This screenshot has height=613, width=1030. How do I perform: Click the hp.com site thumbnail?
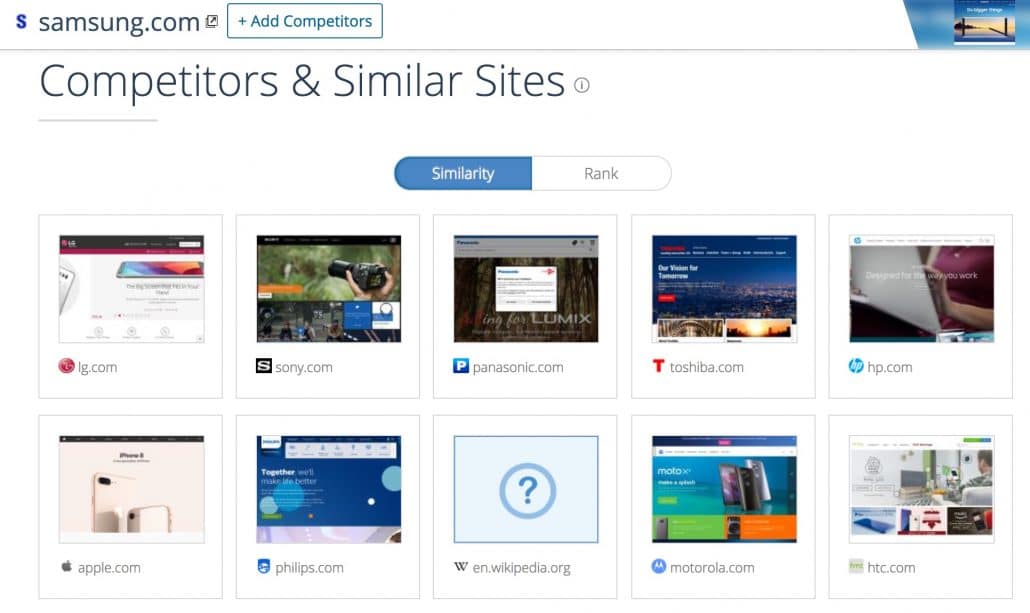click(x=921, y=289)
